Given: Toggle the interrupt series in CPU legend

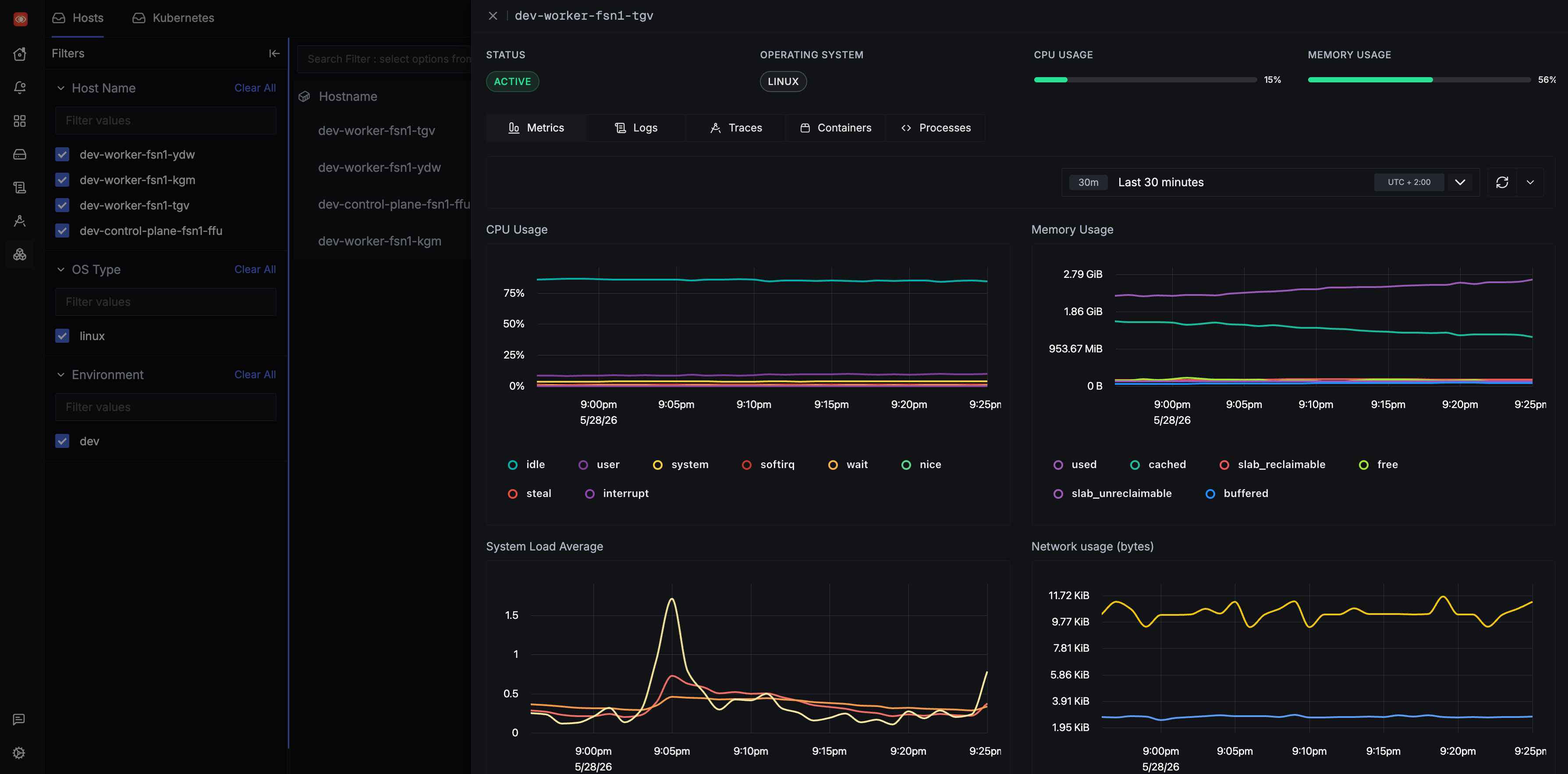Looking at the screenshot, I should point(617,493).
